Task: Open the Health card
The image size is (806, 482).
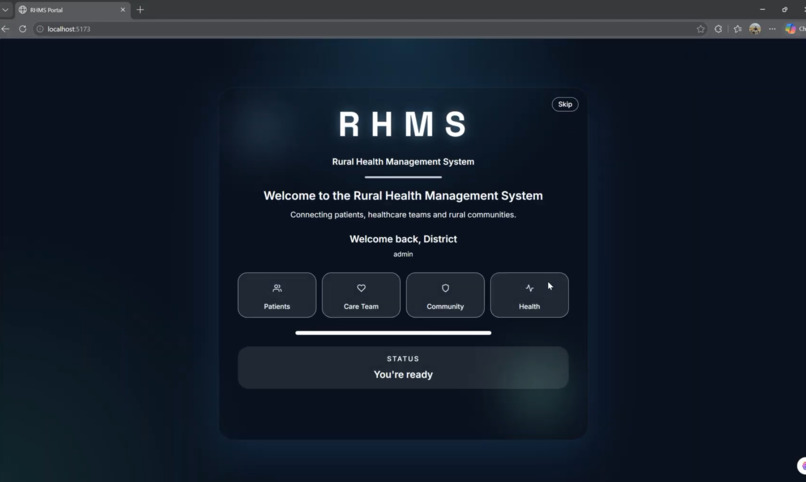Action: [529, 295]
